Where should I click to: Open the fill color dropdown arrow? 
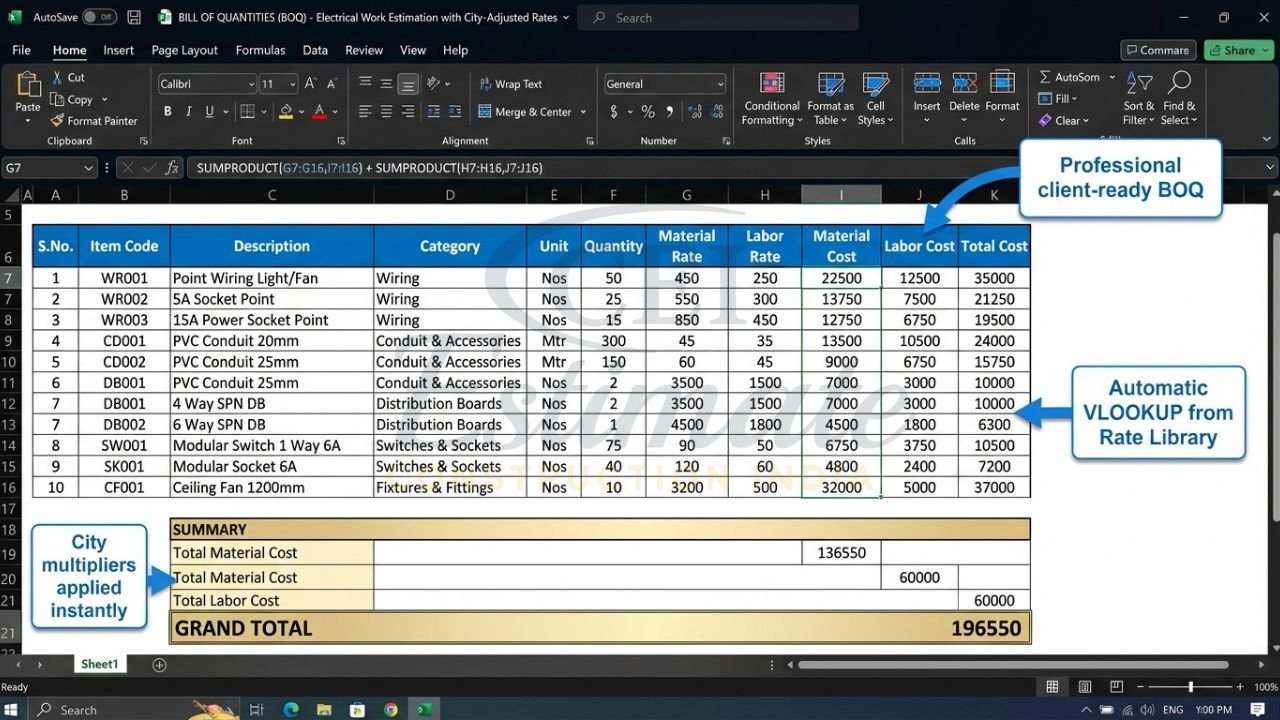tap(301, 112)
